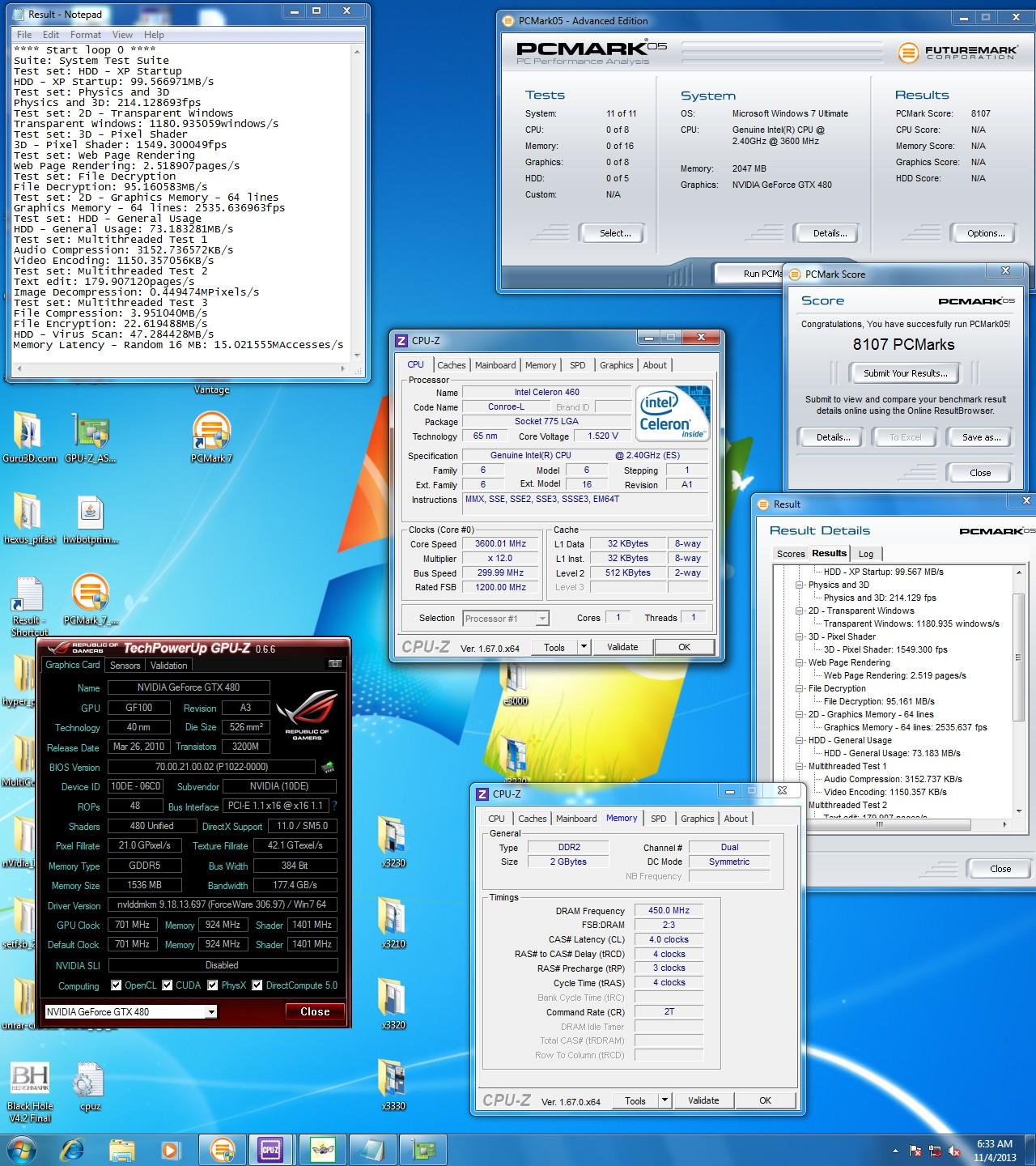Switch to Mainboard tab in lower CPU-Z window
The width and height of the screenshot is (1036, 1166).
click(x=576, y=819)
